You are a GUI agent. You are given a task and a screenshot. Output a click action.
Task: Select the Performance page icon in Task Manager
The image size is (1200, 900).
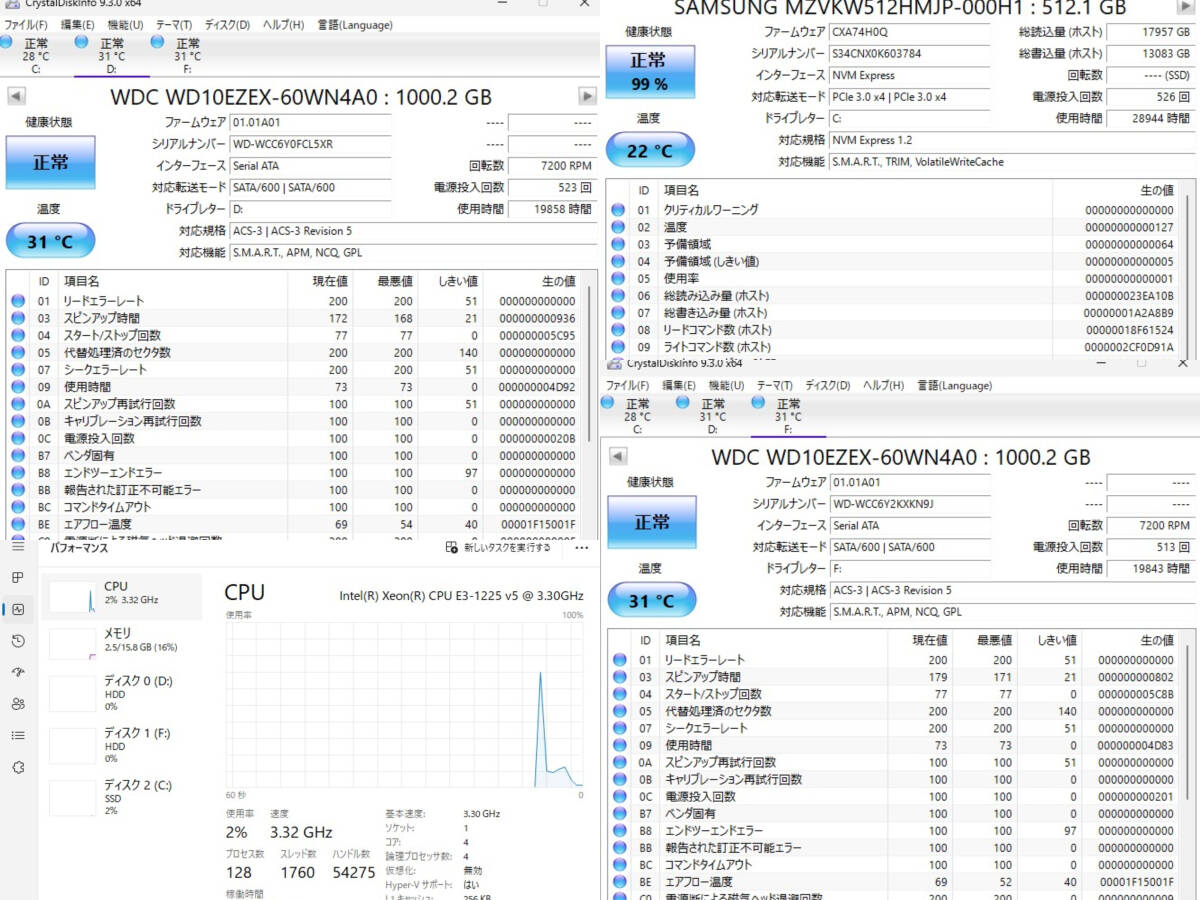coord(17,609)
